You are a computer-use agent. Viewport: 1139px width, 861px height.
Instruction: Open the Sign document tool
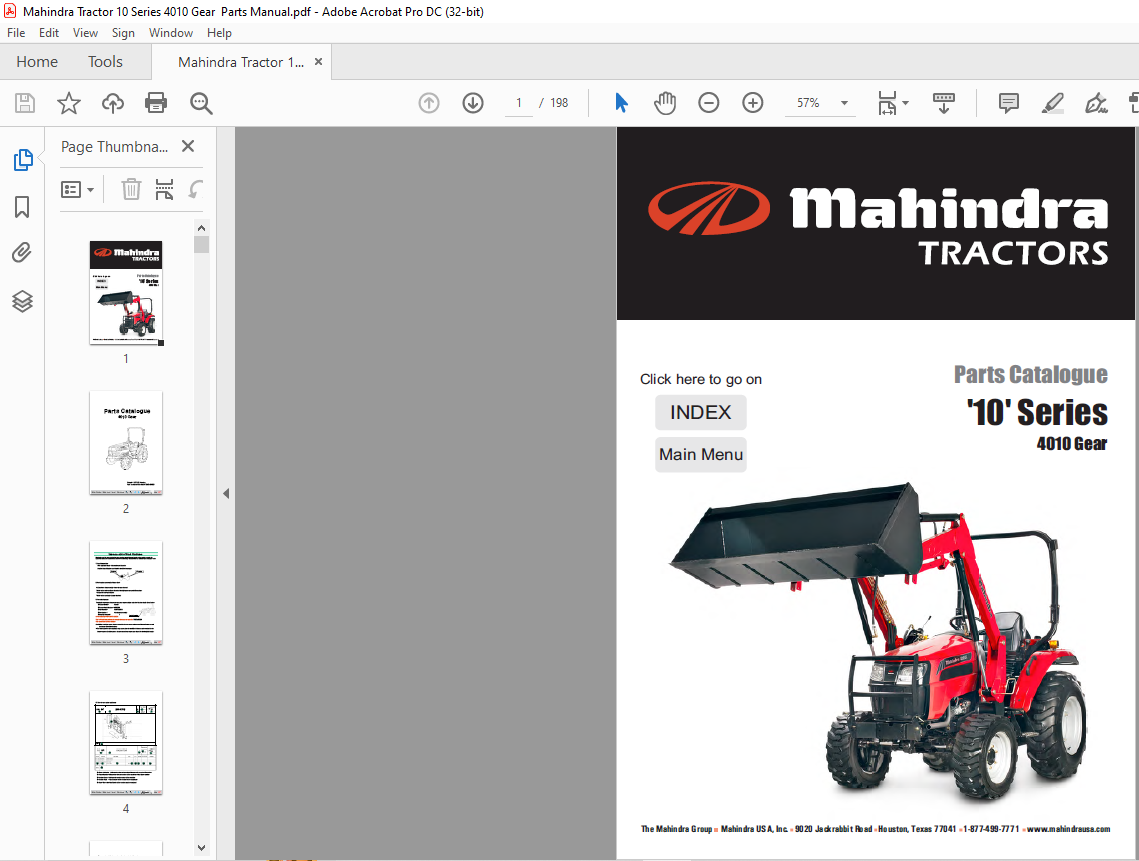pos(1096,103)
